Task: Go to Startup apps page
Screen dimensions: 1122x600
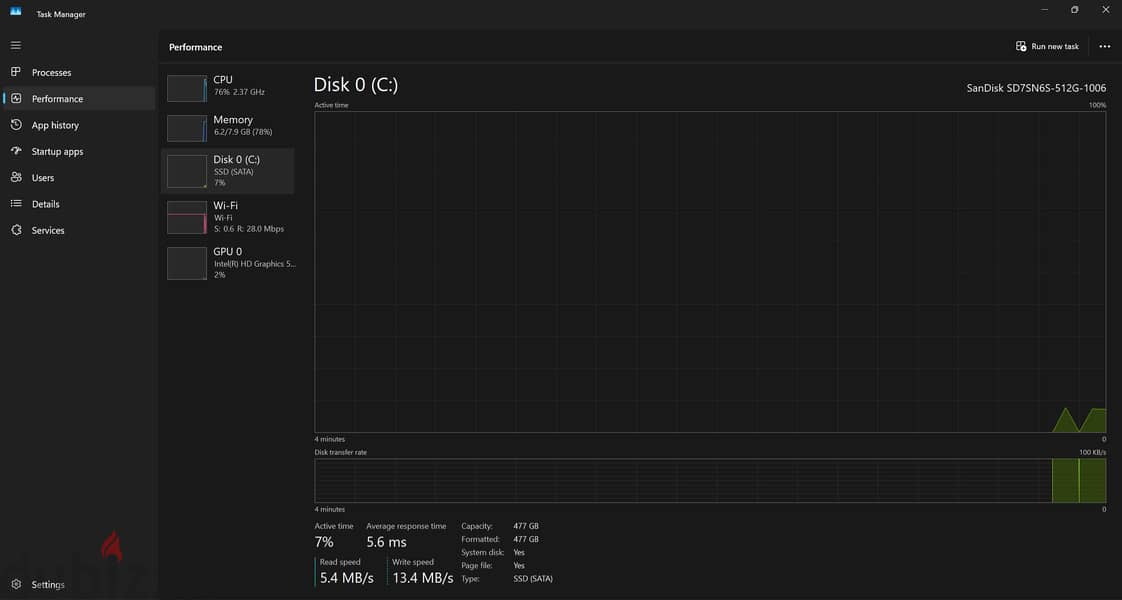Action: click(x=57, y=152)
